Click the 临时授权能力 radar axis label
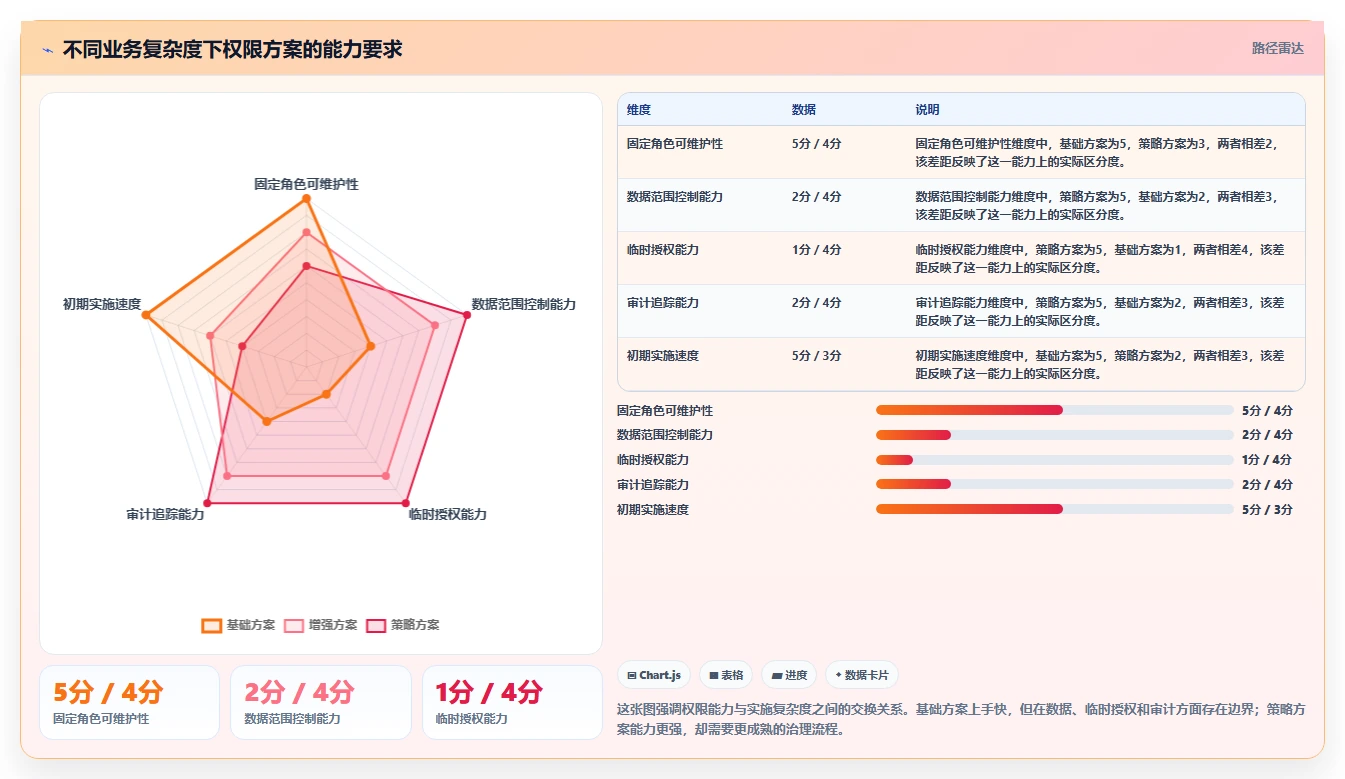Viewport: 1345px width, 779px height. point(448,514)
